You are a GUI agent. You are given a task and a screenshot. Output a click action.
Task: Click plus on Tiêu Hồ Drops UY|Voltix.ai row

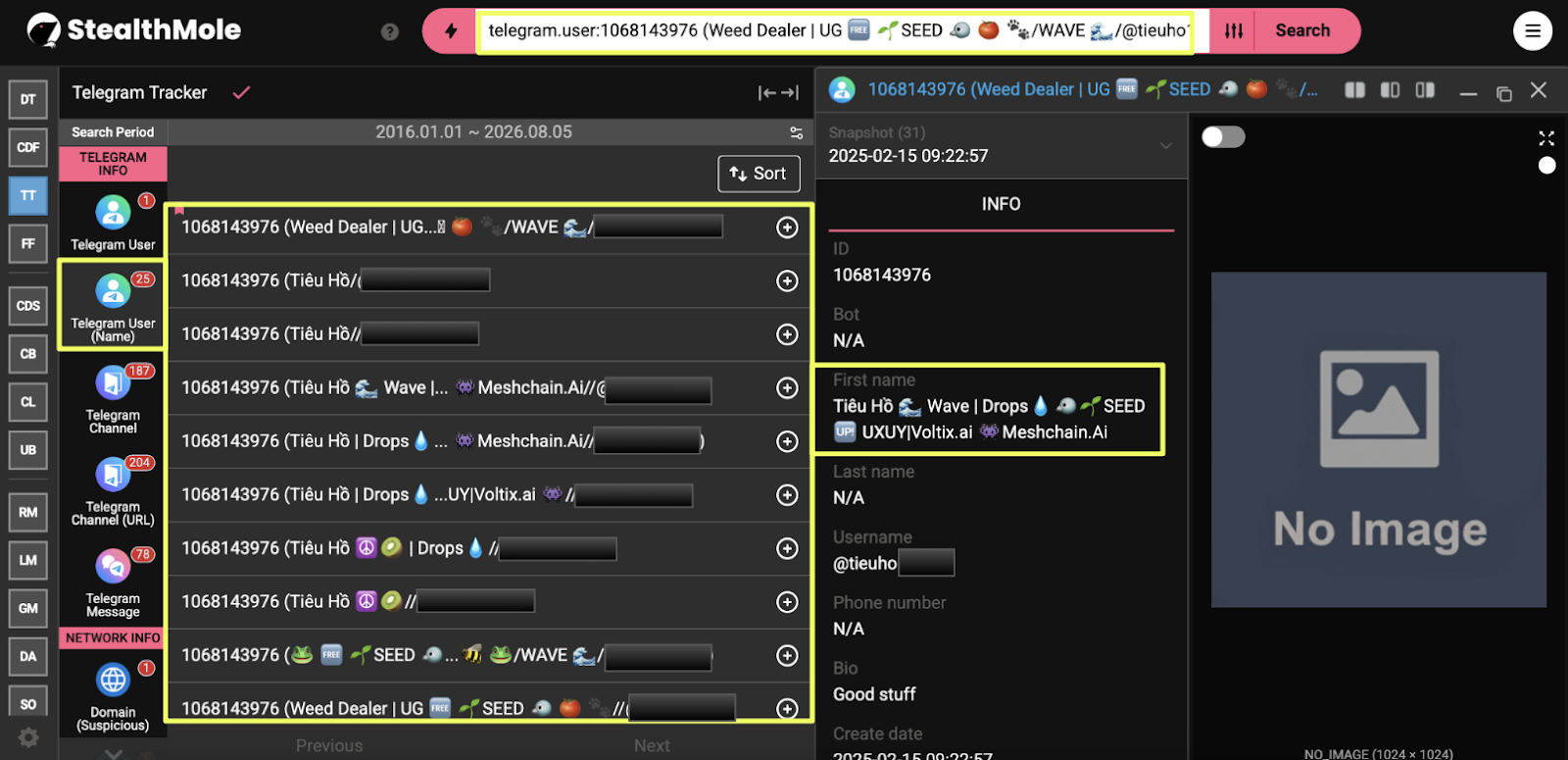[x=787, y=495]
